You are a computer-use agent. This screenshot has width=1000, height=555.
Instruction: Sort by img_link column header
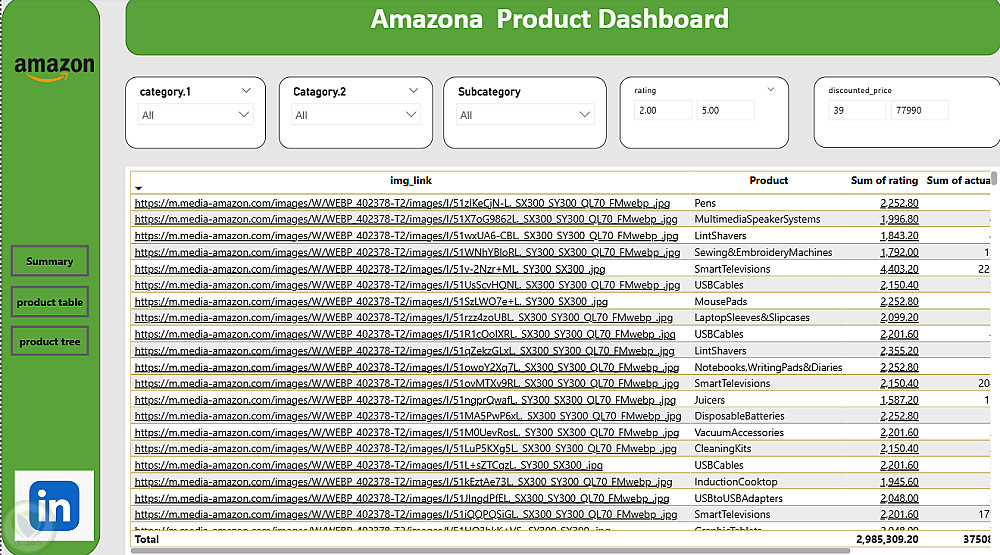coord(411,181)
